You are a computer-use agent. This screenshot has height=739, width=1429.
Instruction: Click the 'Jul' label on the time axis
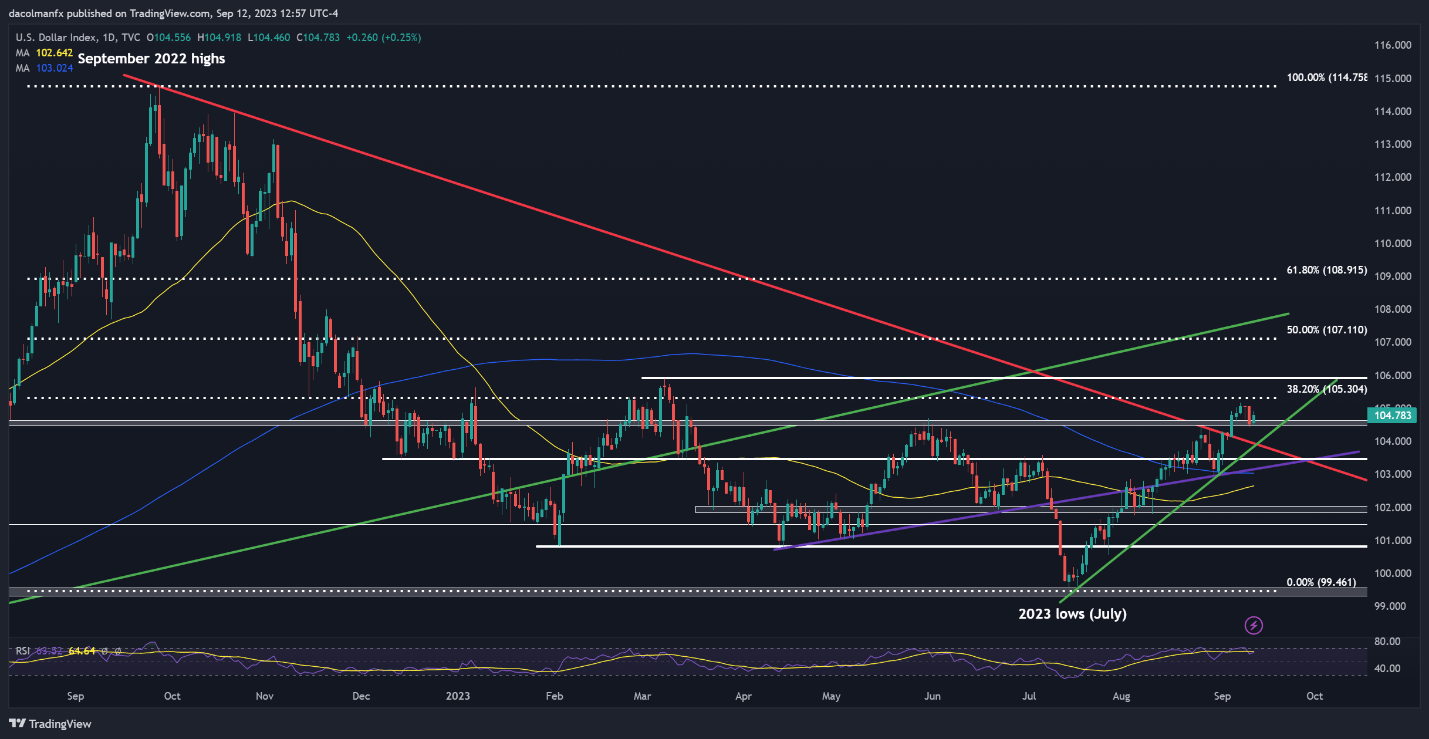coord(1027,695)
